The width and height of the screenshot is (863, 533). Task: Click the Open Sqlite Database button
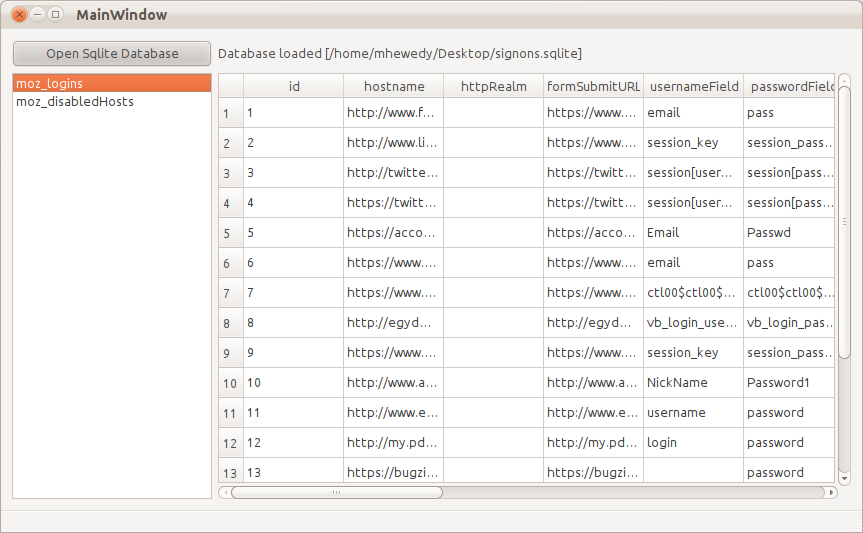coord(112,53)
